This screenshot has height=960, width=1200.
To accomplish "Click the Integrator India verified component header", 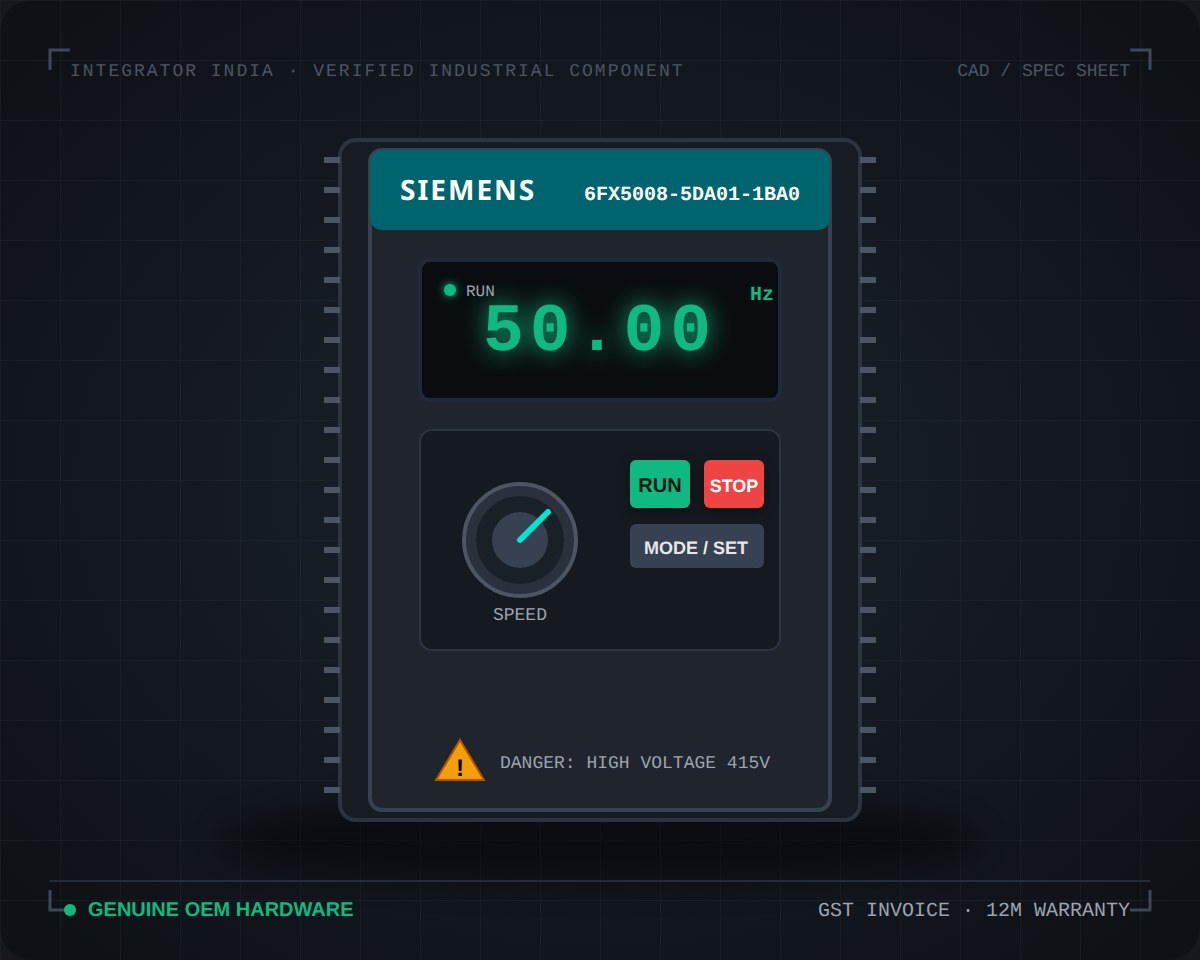I will 377,71.
